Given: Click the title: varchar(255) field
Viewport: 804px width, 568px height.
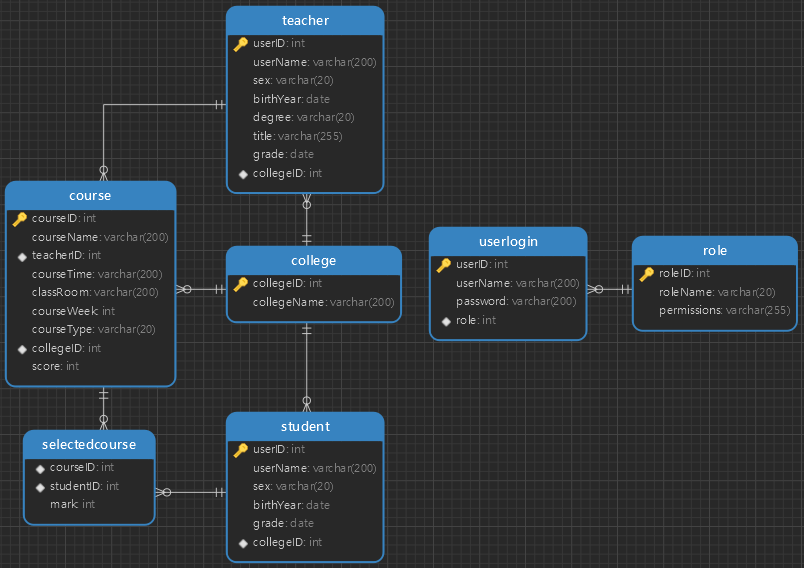Looking at the screenshot, I should [x=297, y=136].
